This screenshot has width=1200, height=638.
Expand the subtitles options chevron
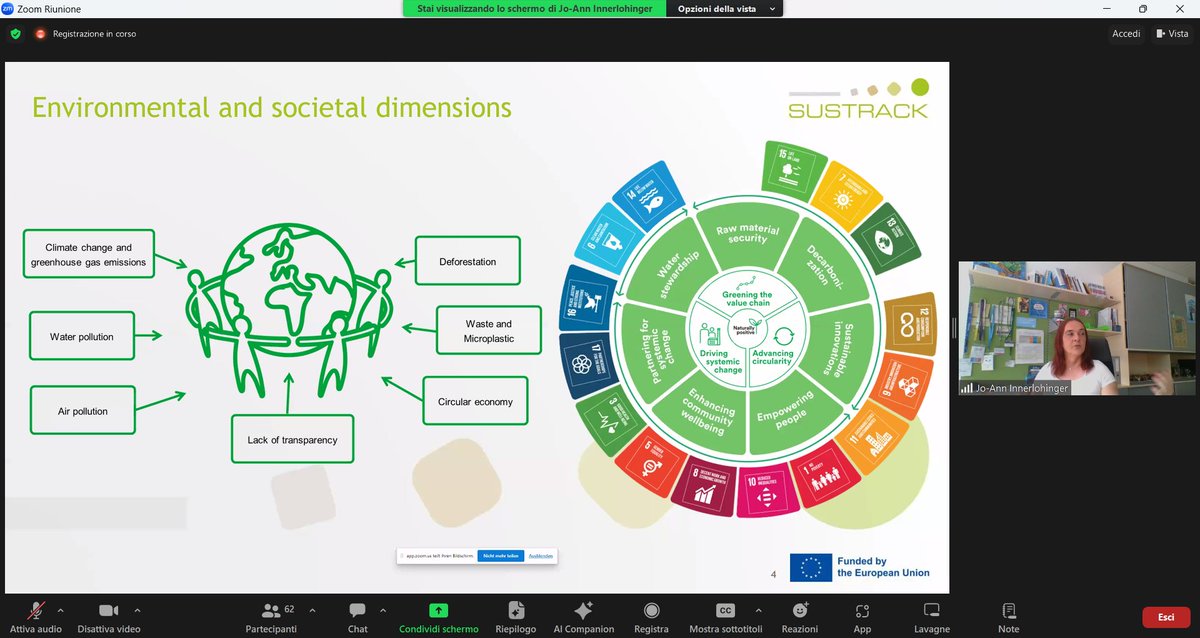(x=757, y=609)
